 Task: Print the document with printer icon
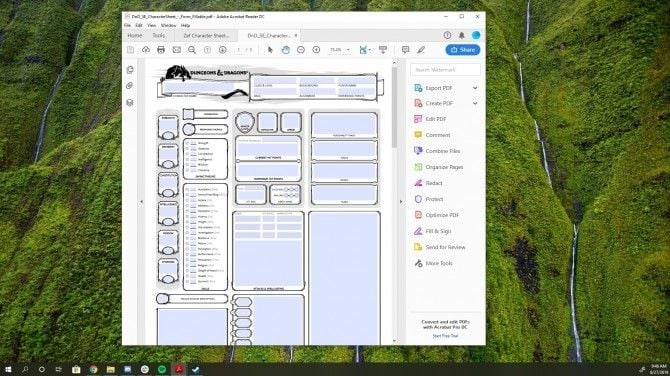pos(161,50)
